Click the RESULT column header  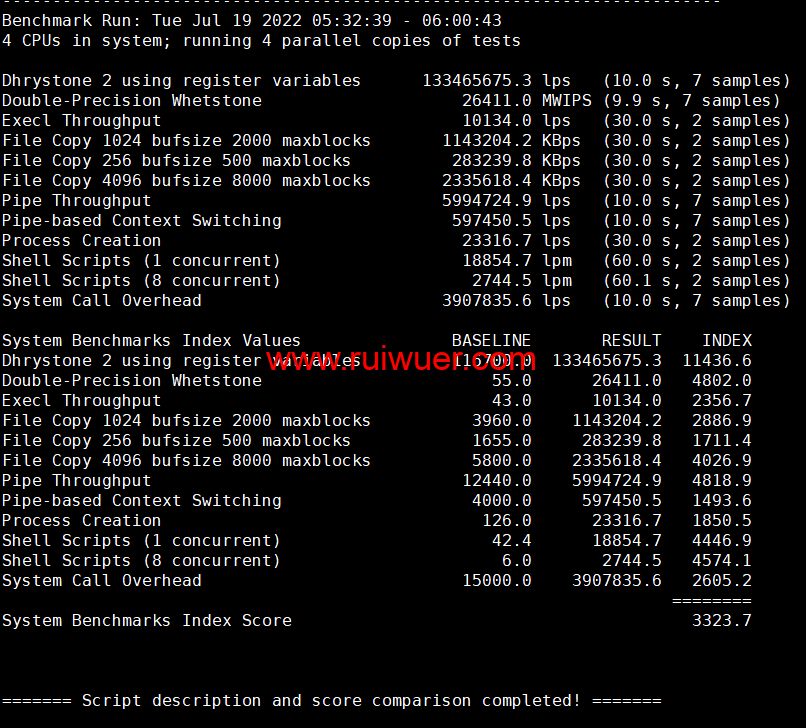point(631,341)
